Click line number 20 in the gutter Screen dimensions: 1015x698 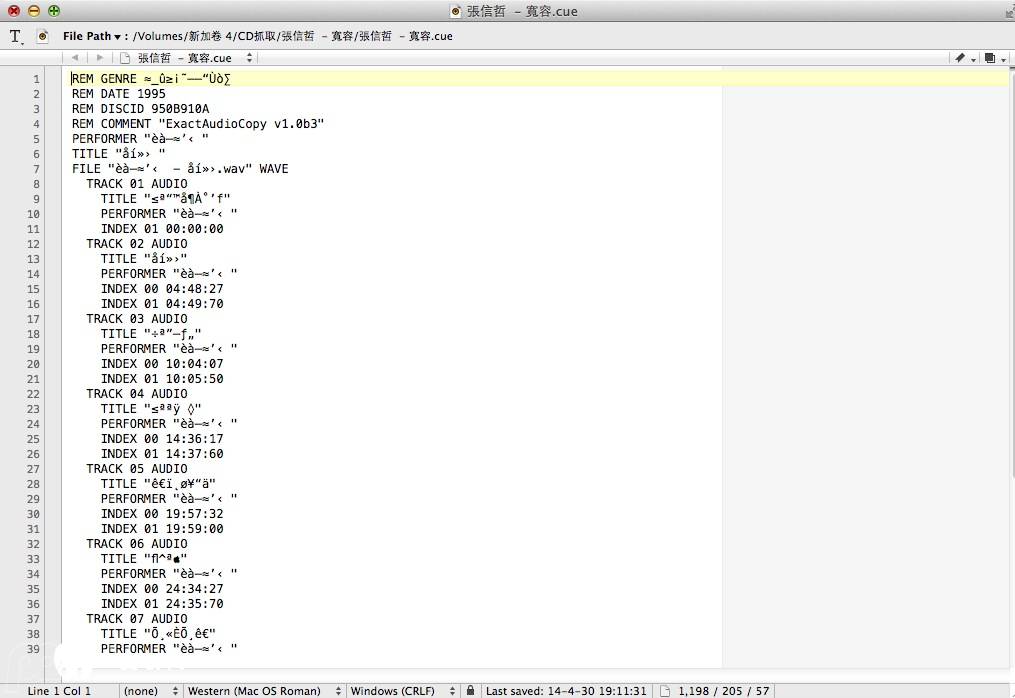pos(35,364)
